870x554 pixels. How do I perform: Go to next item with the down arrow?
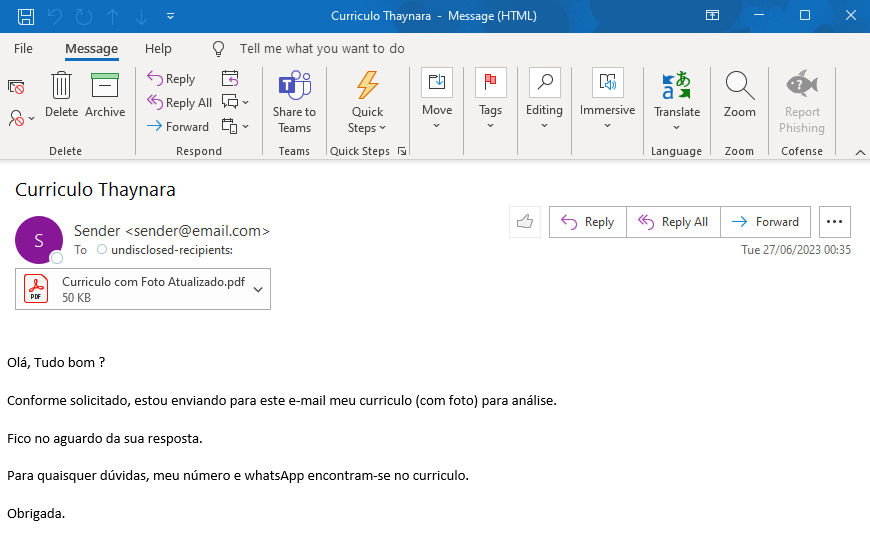click(x=141, y=16)
